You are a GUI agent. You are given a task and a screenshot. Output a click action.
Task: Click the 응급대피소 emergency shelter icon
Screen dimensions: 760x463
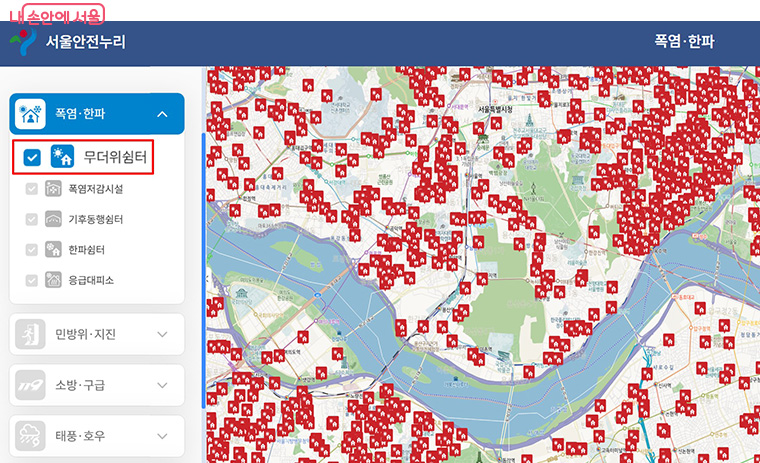(x=53, y=280)
